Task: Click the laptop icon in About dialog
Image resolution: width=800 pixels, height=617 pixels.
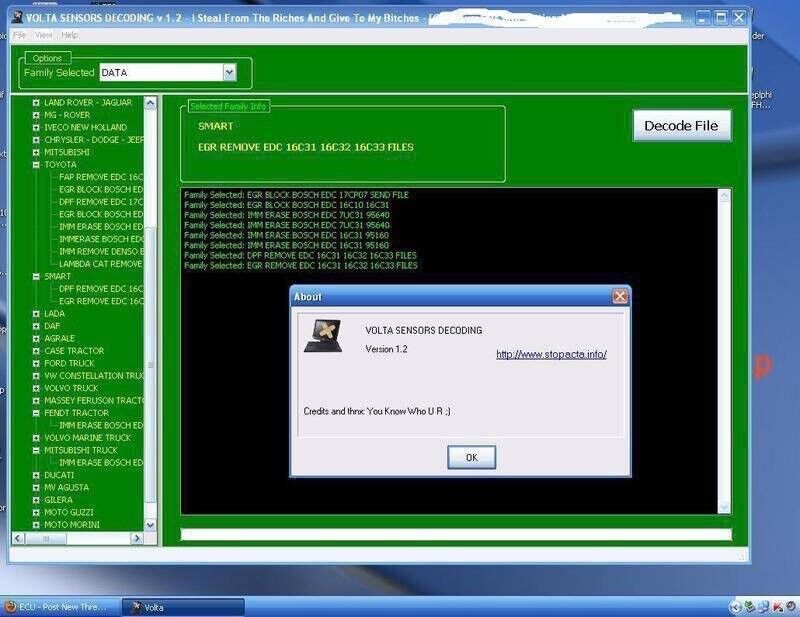Action: click(323, 336)
